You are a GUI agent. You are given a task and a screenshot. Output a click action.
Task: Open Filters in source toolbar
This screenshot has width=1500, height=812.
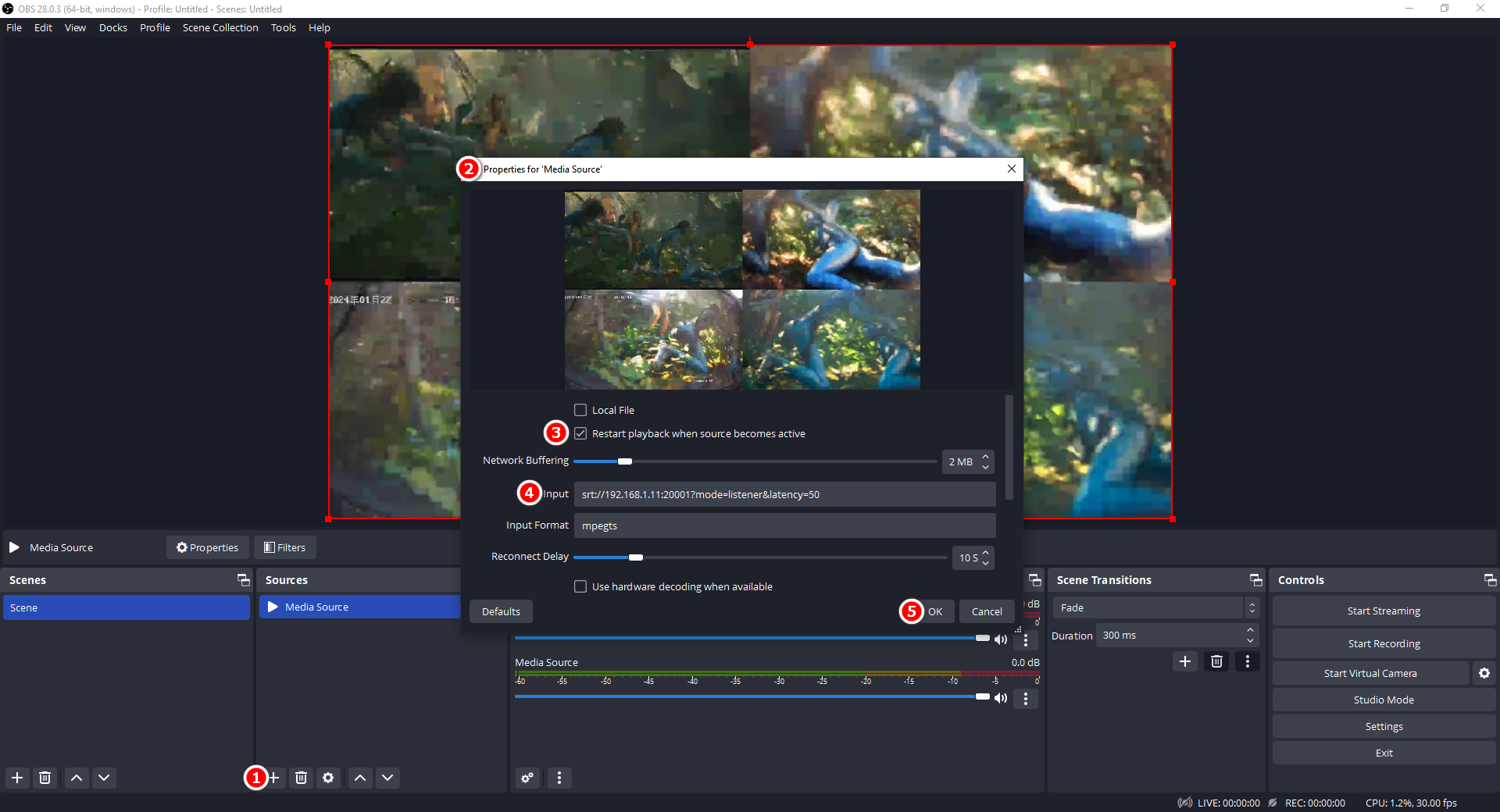284,547
